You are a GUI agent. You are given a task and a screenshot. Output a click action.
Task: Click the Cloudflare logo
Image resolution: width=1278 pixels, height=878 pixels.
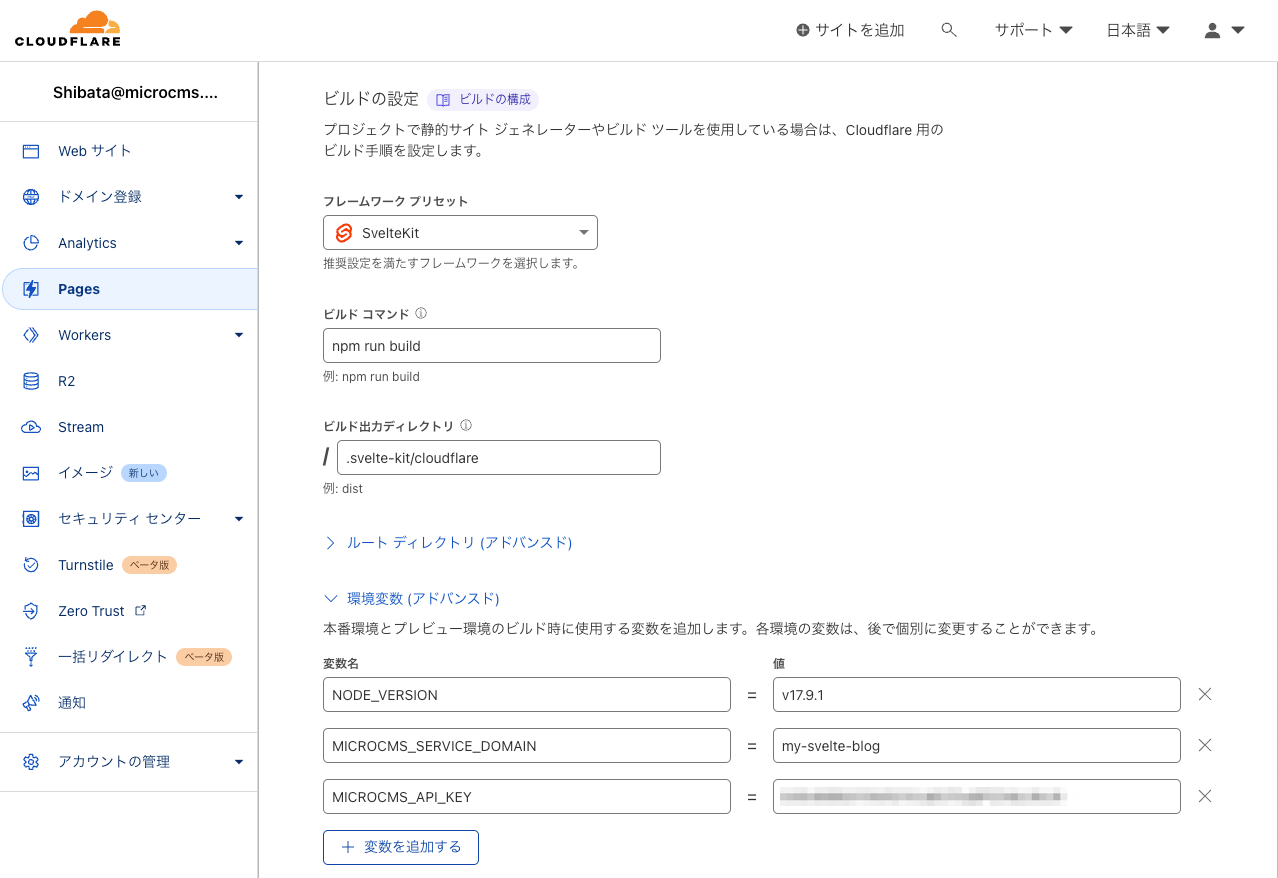click(68, 29)
